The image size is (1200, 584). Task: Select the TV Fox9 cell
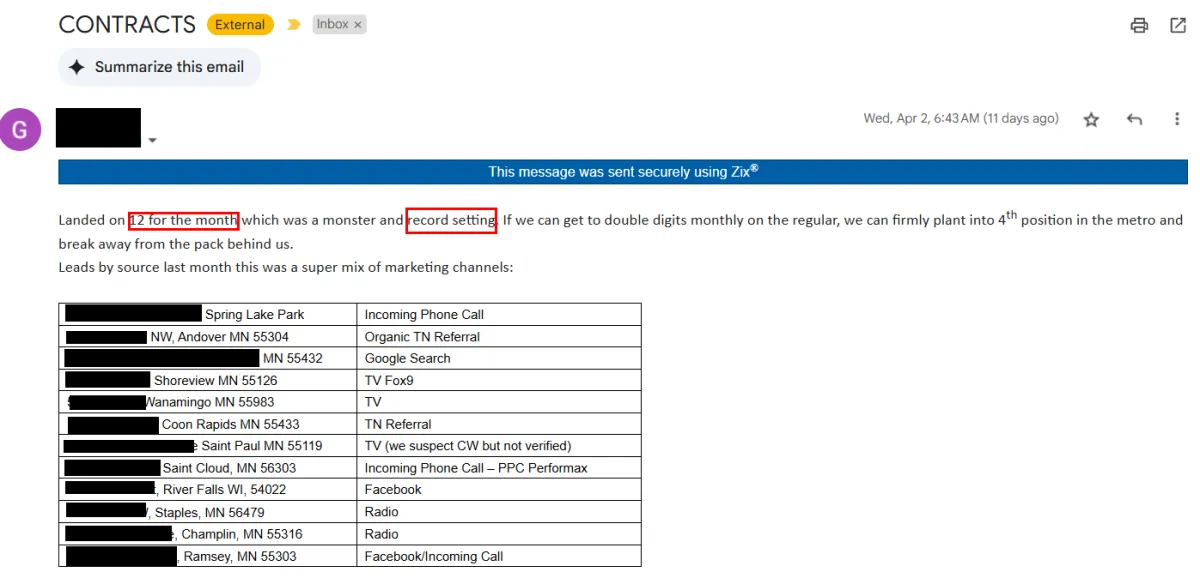[x=499, y=380]
